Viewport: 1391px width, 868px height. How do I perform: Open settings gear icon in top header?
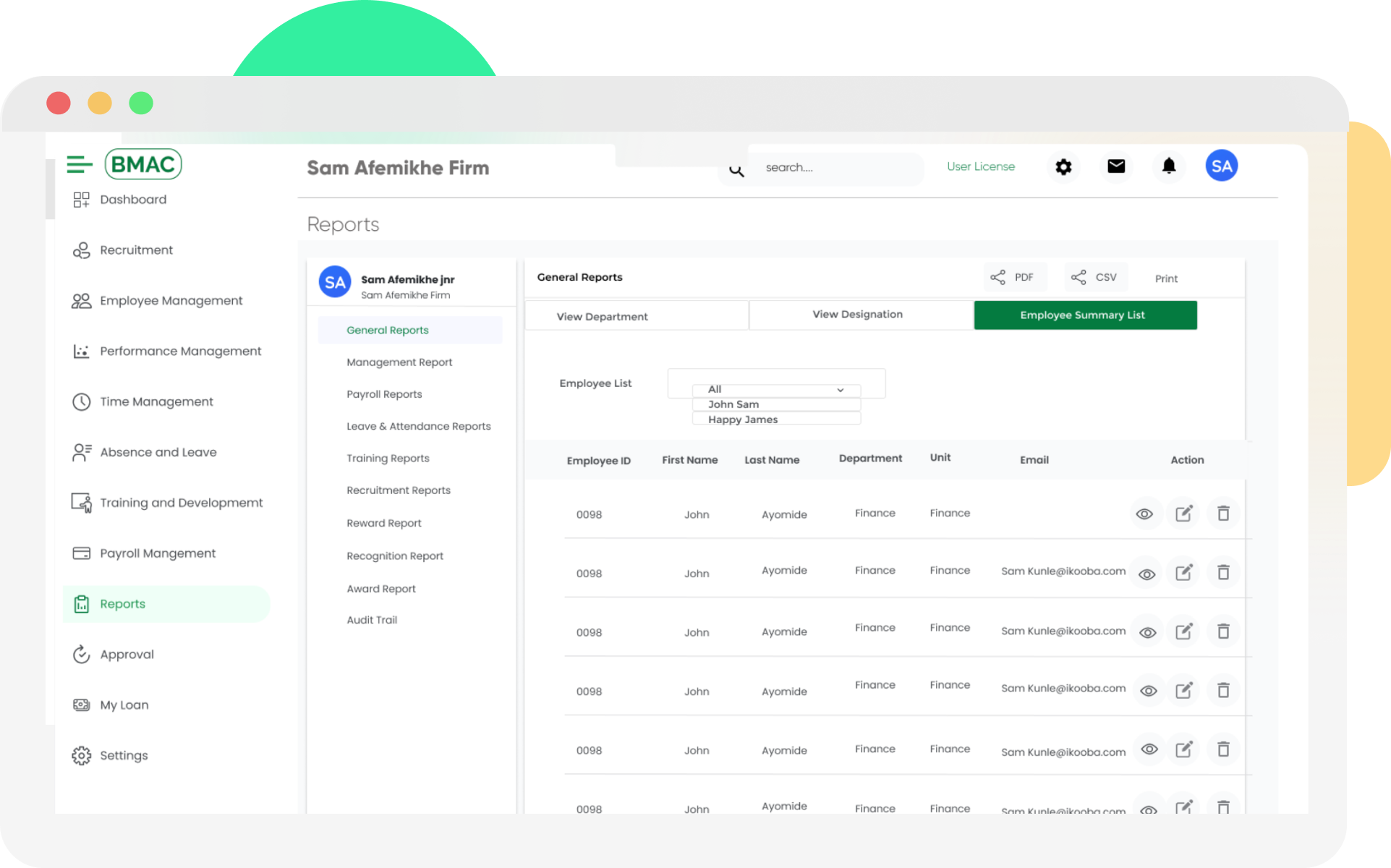pos(1063,167)
